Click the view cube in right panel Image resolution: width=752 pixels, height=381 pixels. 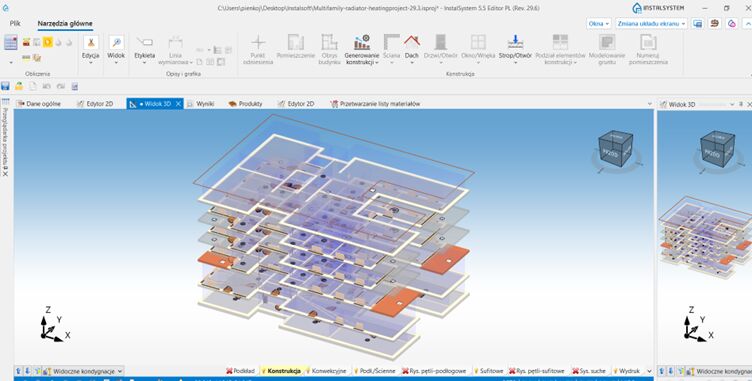coord(717,149)
